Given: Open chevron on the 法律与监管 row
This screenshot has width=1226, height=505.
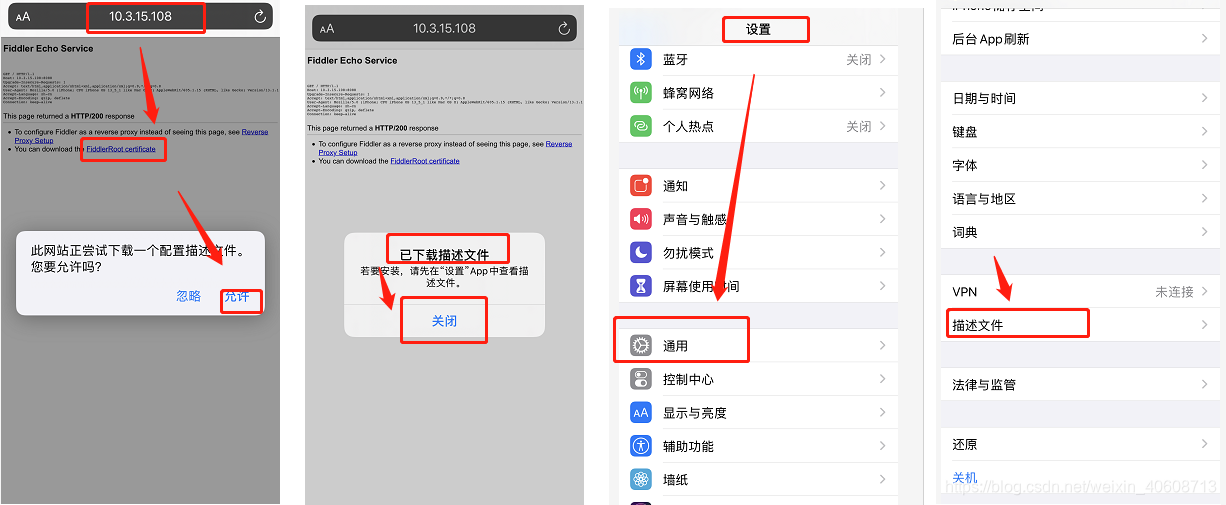Looking at the screenshot, I should tap(1204, 385).
